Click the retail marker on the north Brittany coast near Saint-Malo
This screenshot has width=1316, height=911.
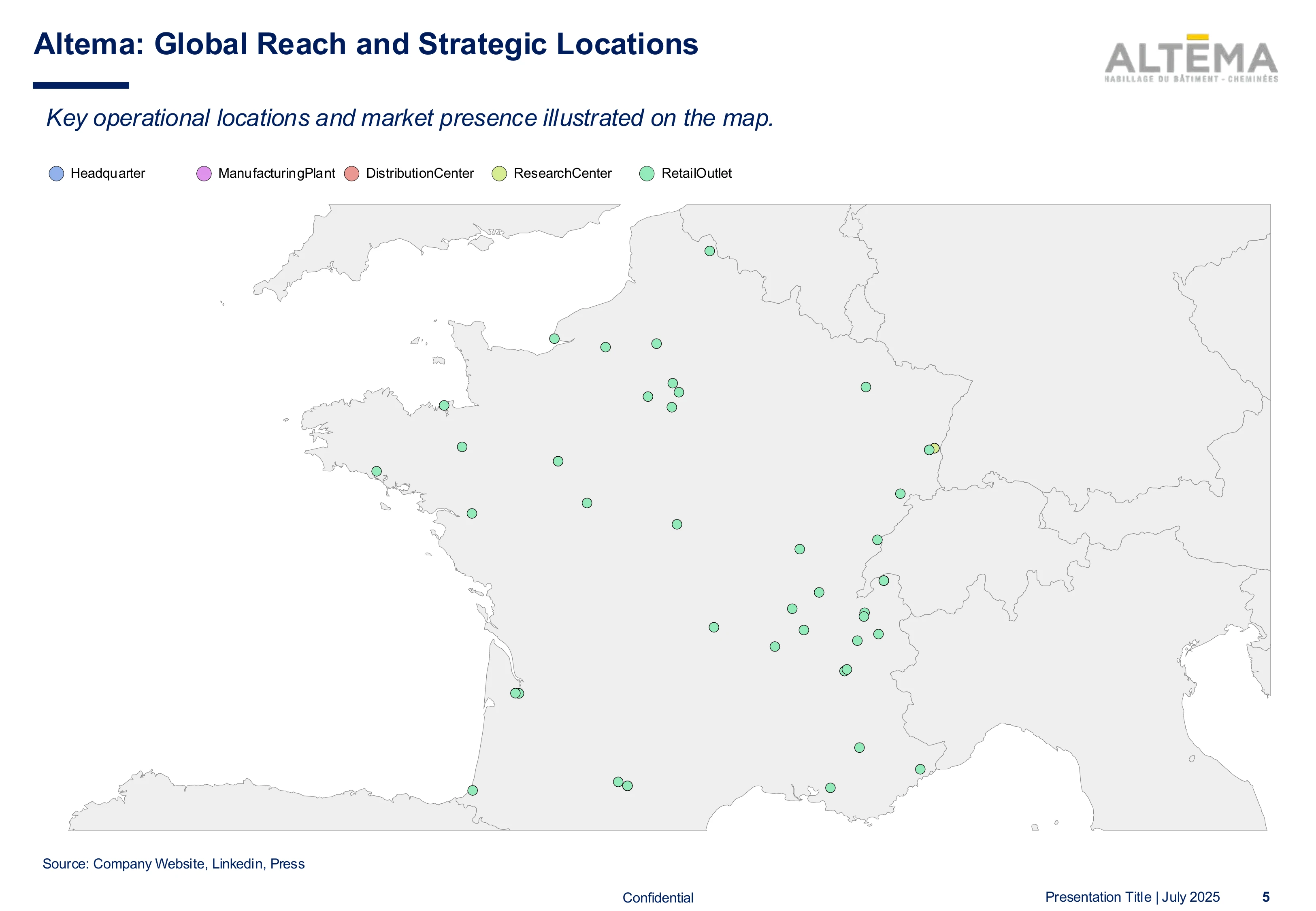(x=444, y=406)
